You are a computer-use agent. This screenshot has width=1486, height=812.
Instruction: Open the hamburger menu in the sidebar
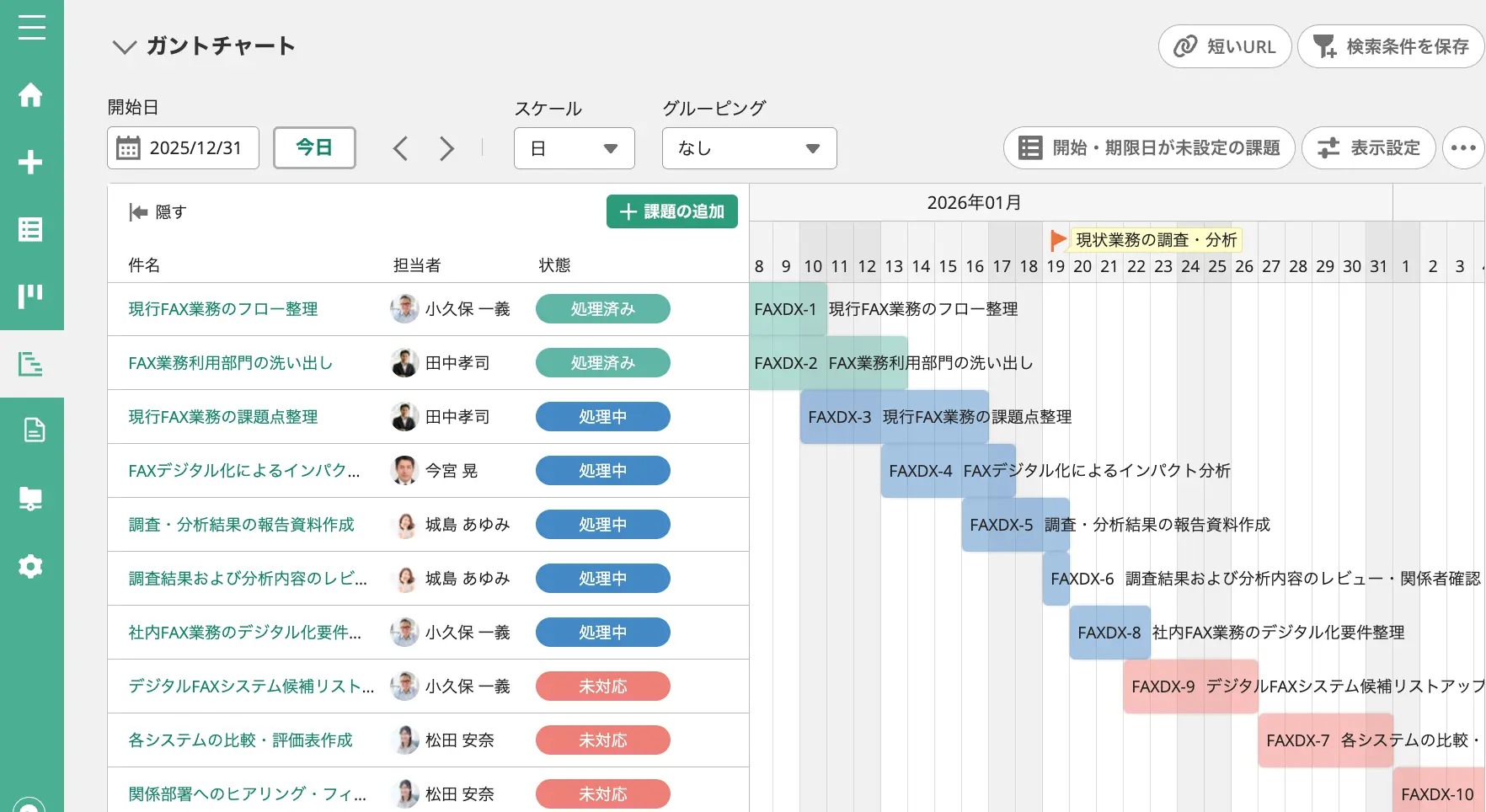pos(31,28)
